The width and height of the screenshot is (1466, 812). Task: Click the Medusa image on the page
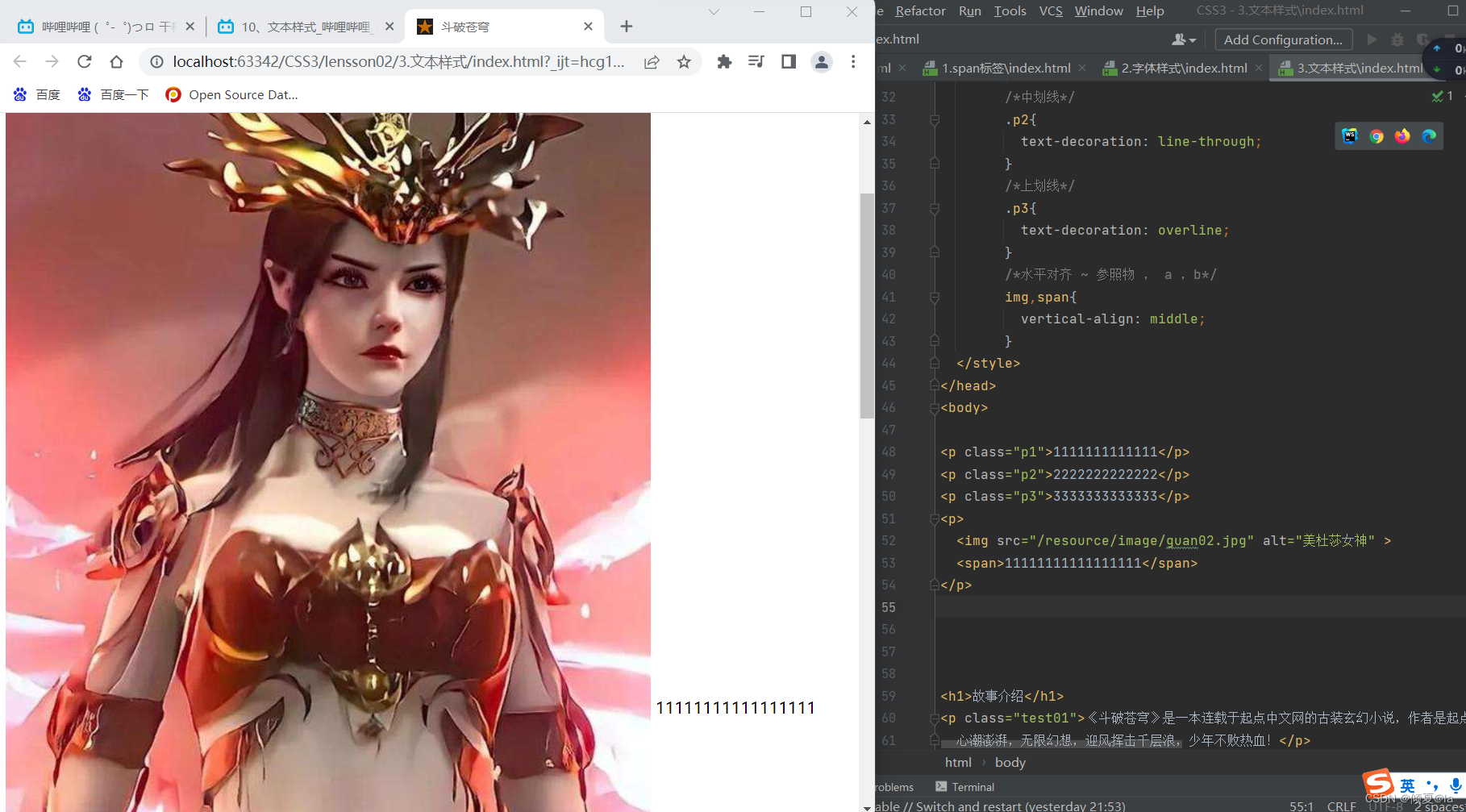click(328, 461)
